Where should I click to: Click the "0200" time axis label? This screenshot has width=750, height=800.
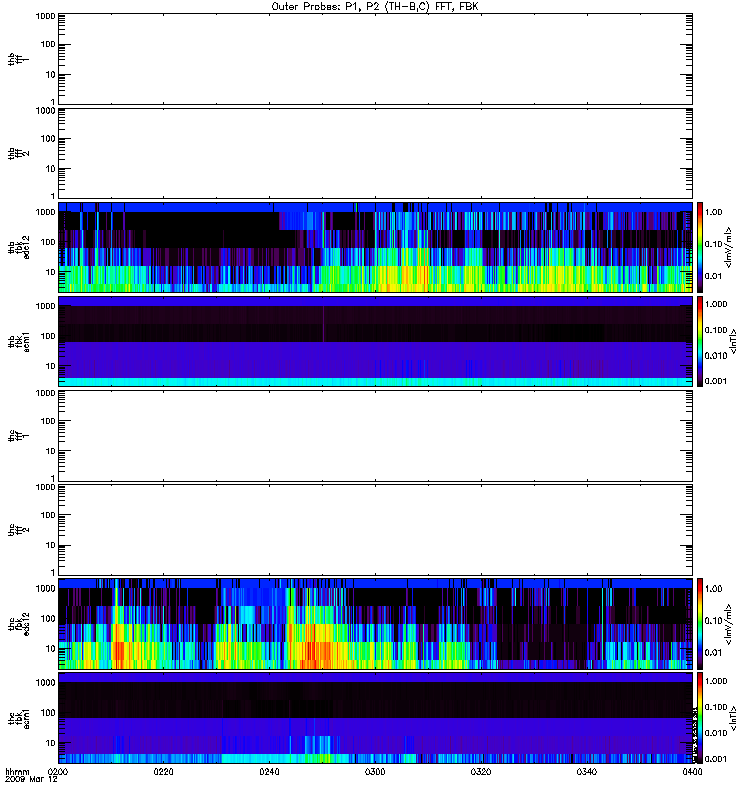[58, 772]
